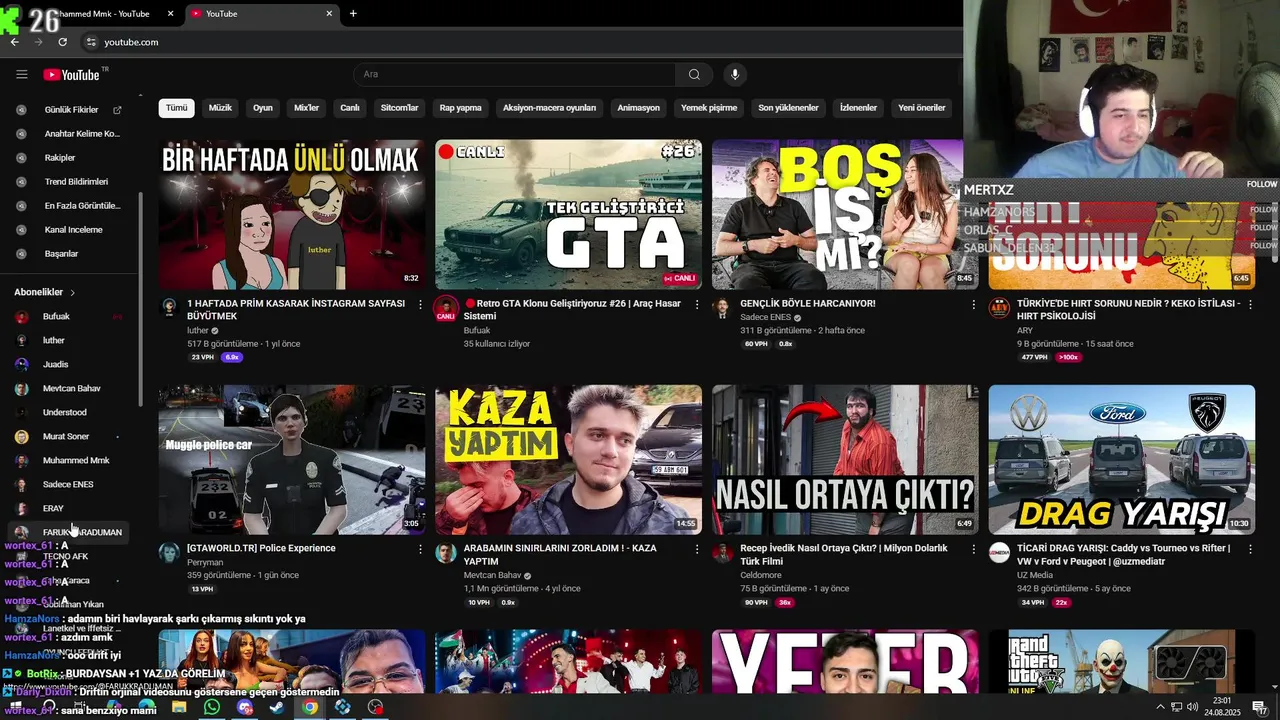Open the Bufuak live channel avatar
The height and width of the screenshot is (720, 1280).
(446, 309)
